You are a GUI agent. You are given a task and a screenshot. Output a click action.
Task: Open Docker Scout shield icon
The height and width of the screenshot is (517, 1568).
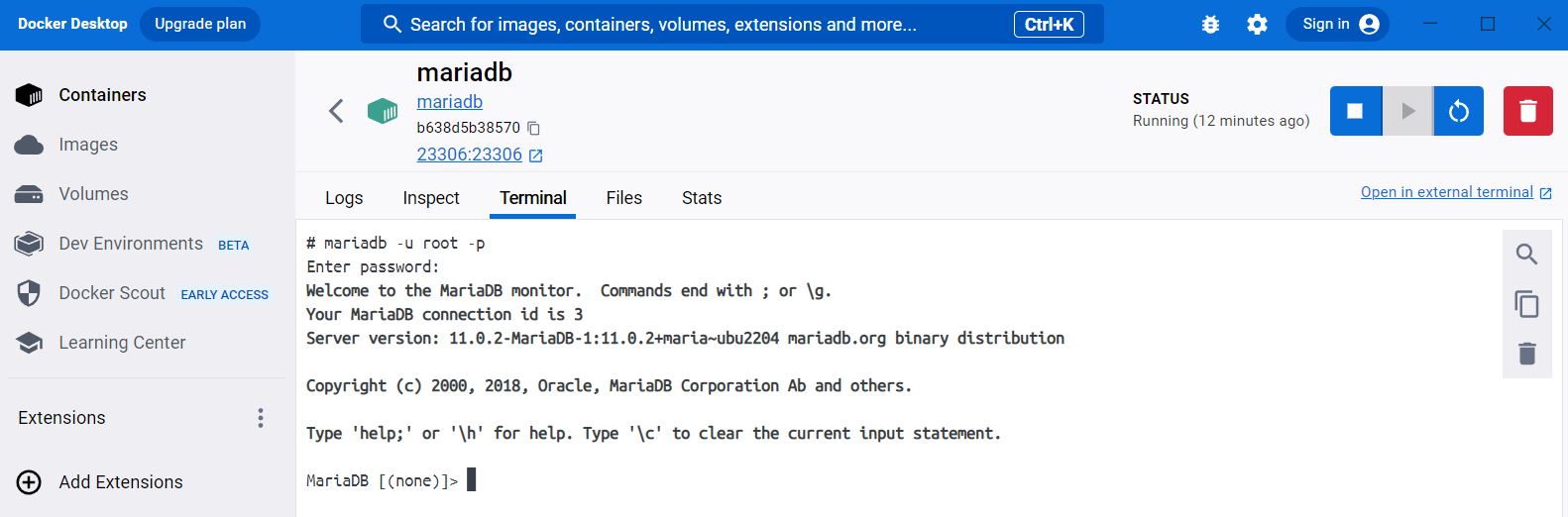pos(29,293)
